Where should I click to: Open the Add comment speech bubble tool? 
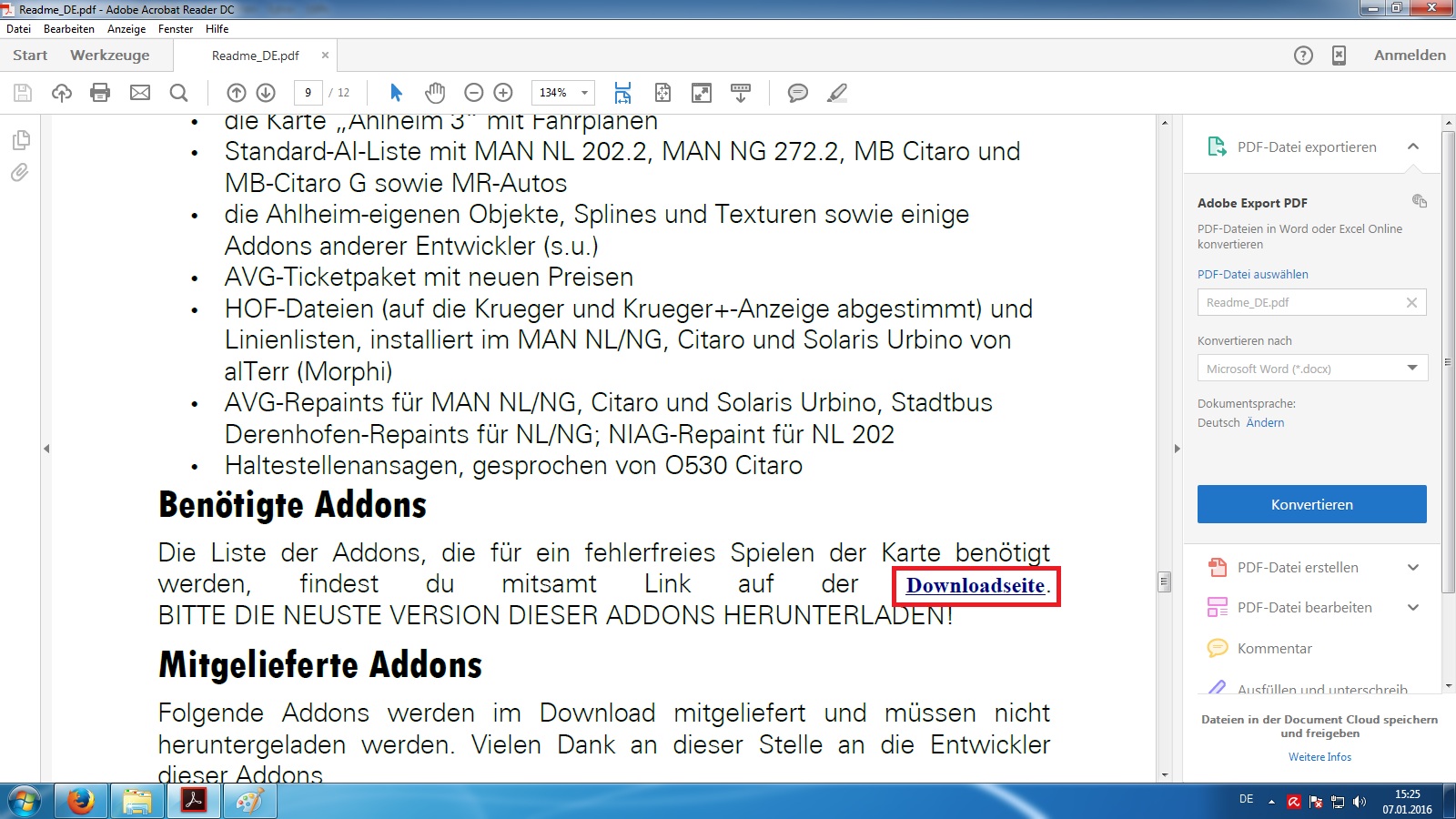[x=797, y=93]
